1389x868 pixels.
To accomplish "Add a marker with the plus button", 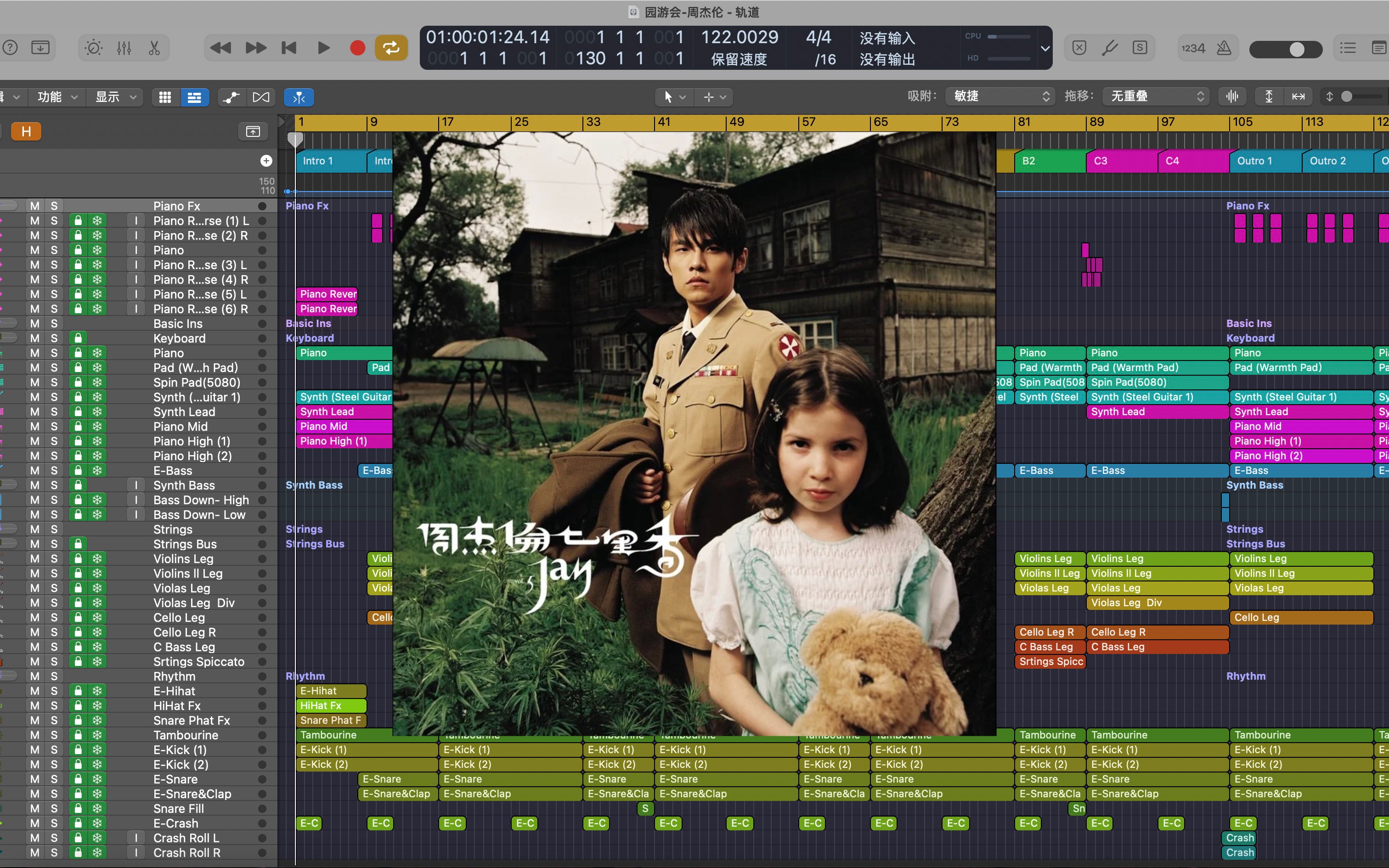I will pos(266,161).
